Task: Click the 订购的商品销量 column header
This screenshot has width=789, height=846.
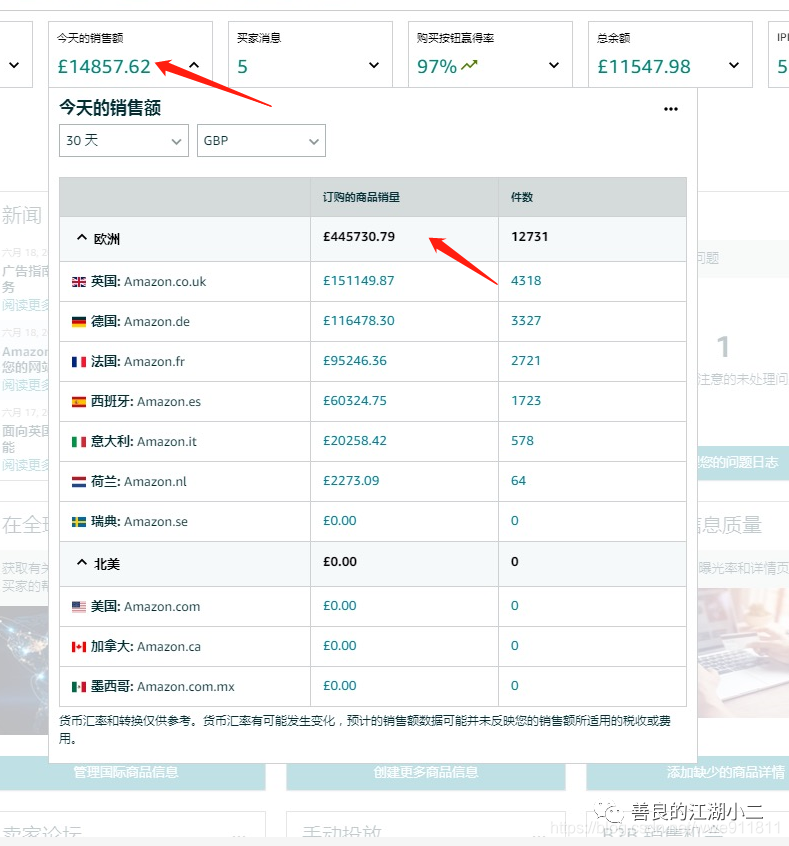Action: pos(361,197)
